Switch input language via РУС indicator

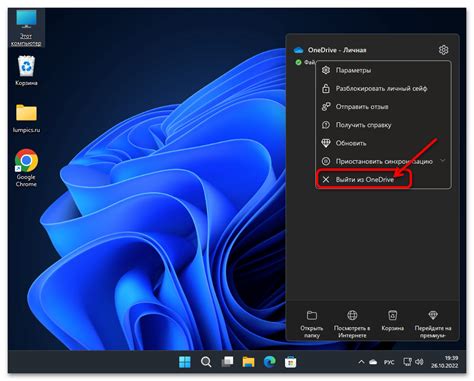pos(389,362)
